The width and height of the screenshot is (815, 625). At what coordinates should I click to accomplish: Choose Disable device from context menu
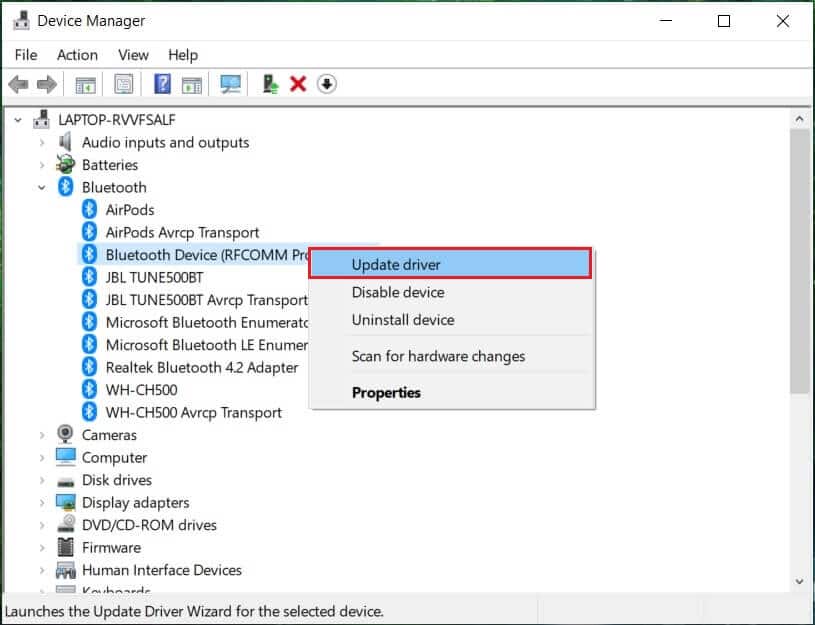click(x=452, y=292)
